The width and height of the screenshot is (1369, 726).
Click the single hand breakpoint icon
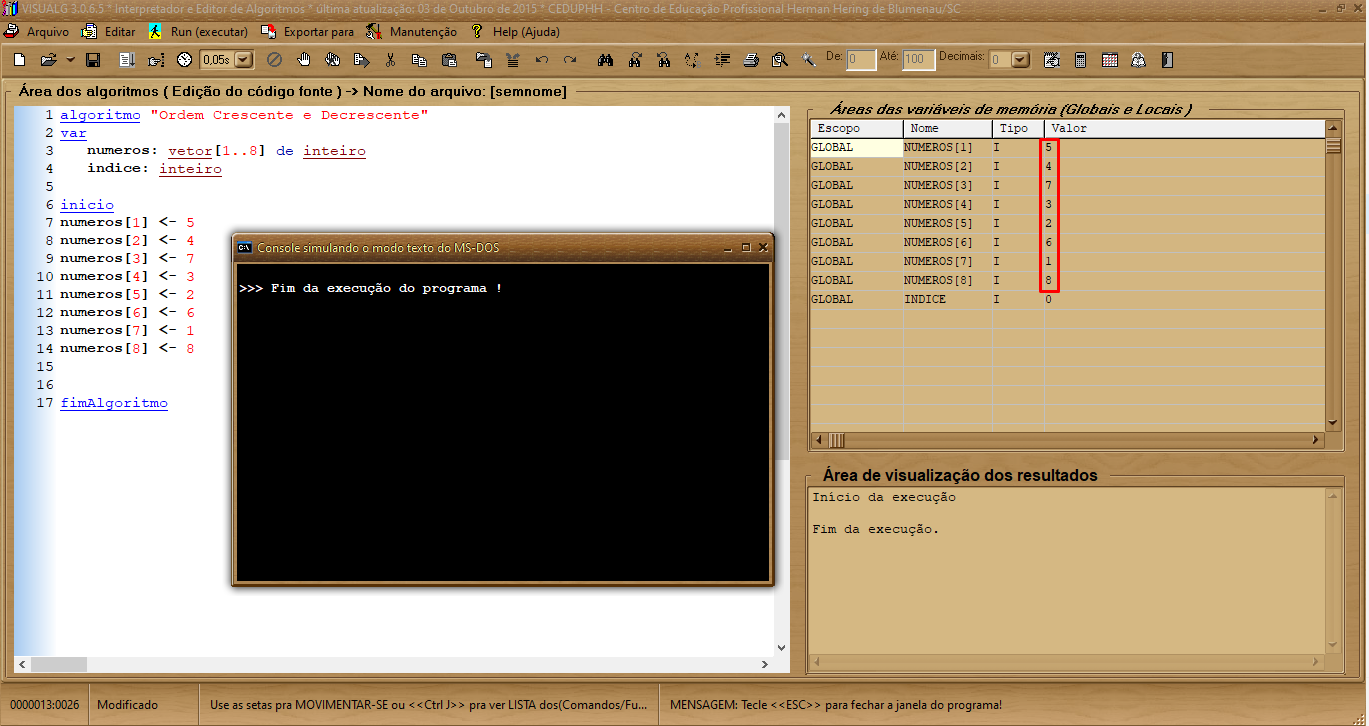pyautogui.click(x=304, y=60)
